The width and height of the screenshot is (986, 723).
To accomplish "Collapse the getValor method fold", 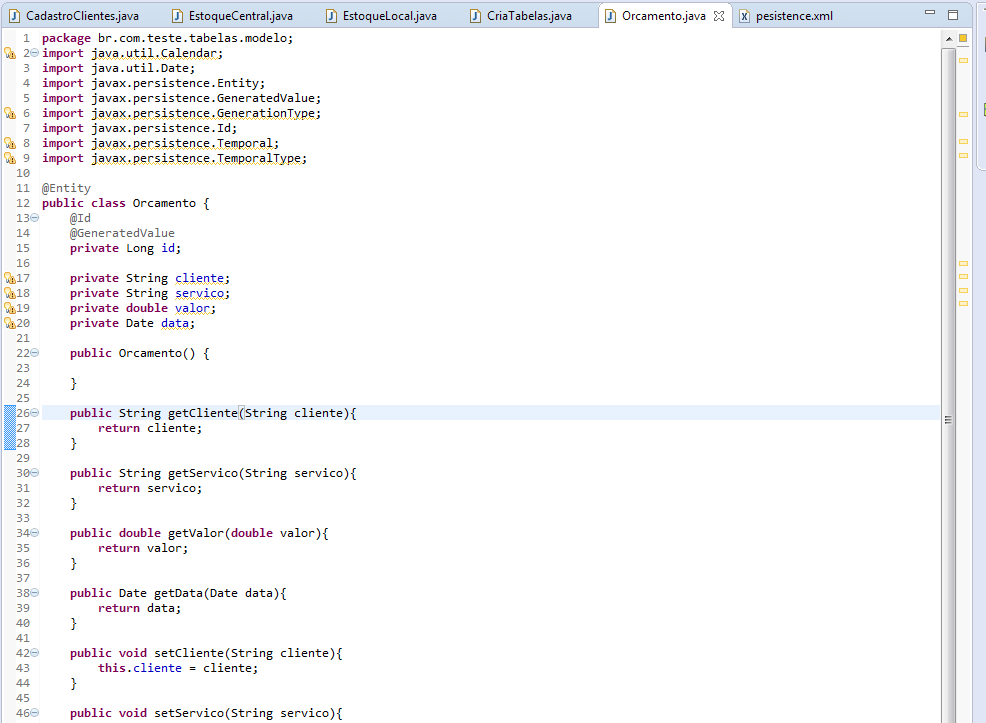I will tap(35, 533).
